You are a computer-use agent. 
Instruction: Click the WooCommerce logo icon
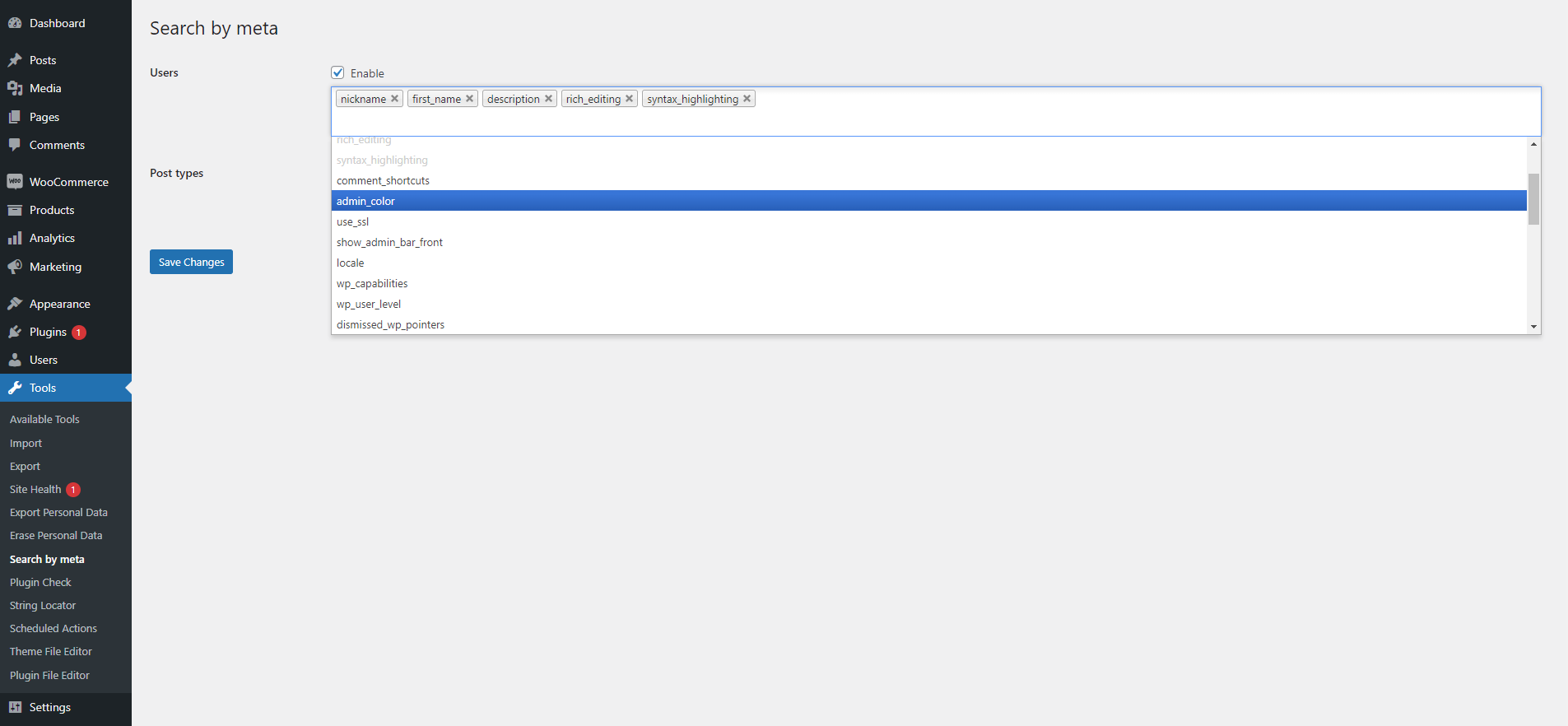point(15,182)
